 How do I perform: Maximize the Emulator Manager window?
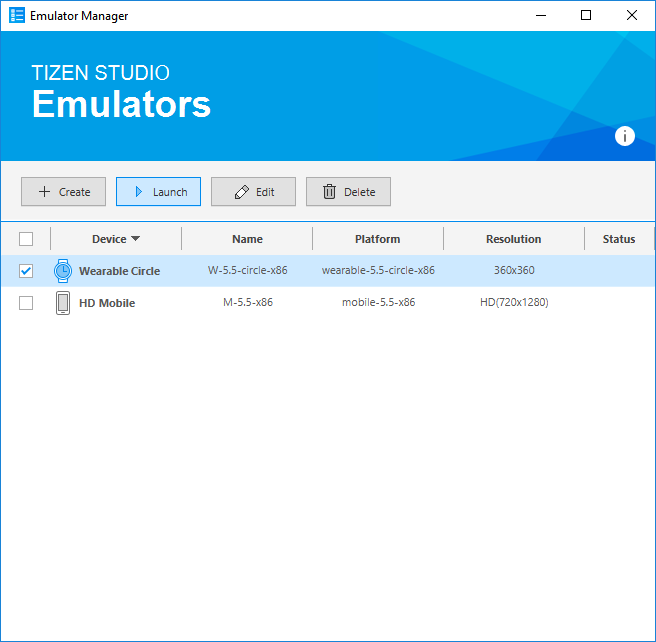pos(586,15)
